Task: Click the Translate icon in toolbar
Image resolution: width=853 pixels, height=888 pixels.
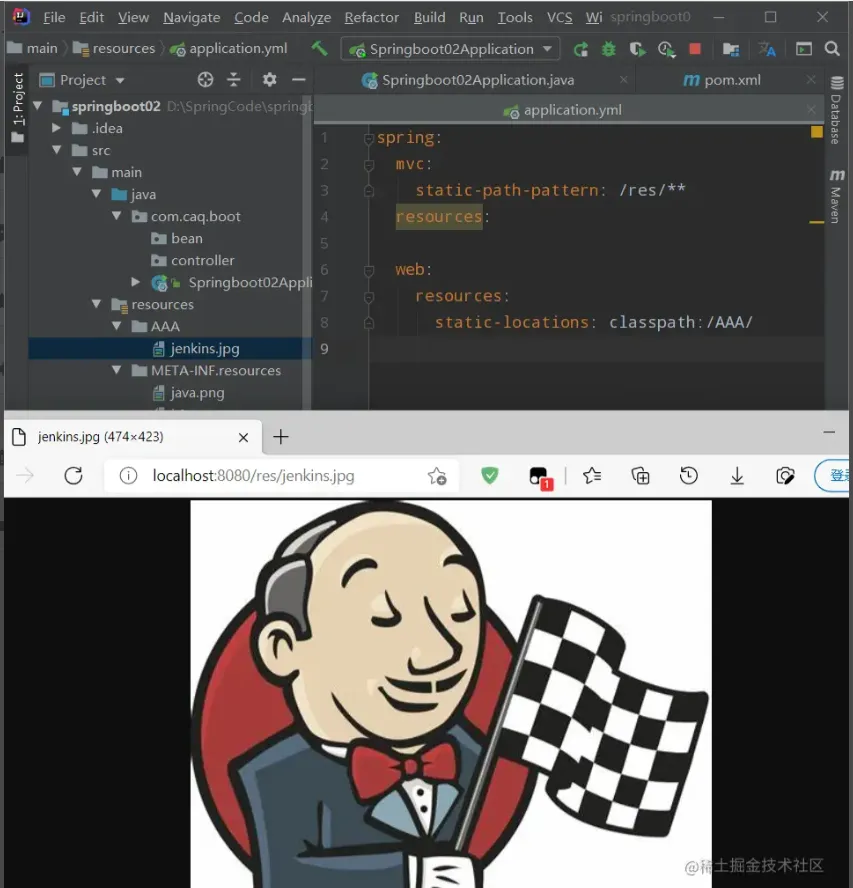Action: pyautogui.click(x=767, y=49)
